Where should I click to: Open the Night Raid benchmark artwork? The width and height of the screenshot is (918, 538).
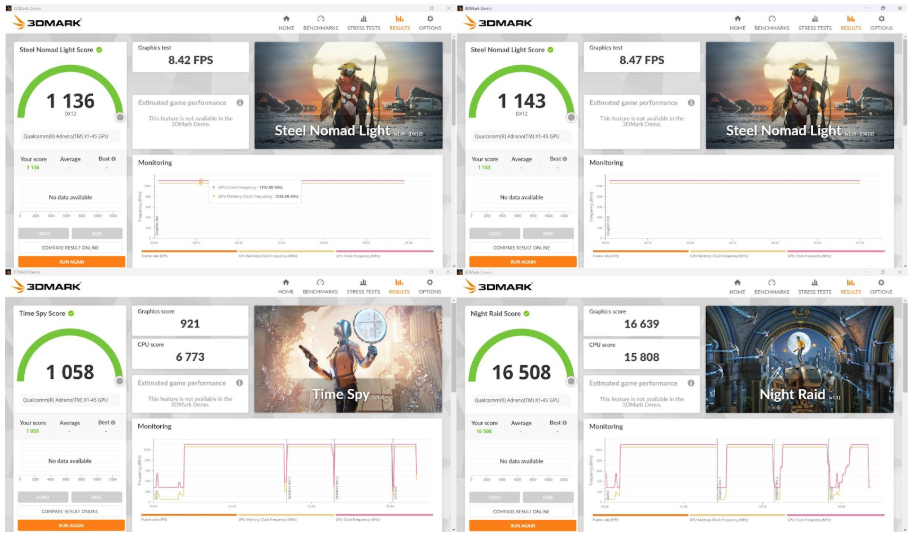(800, 359)
